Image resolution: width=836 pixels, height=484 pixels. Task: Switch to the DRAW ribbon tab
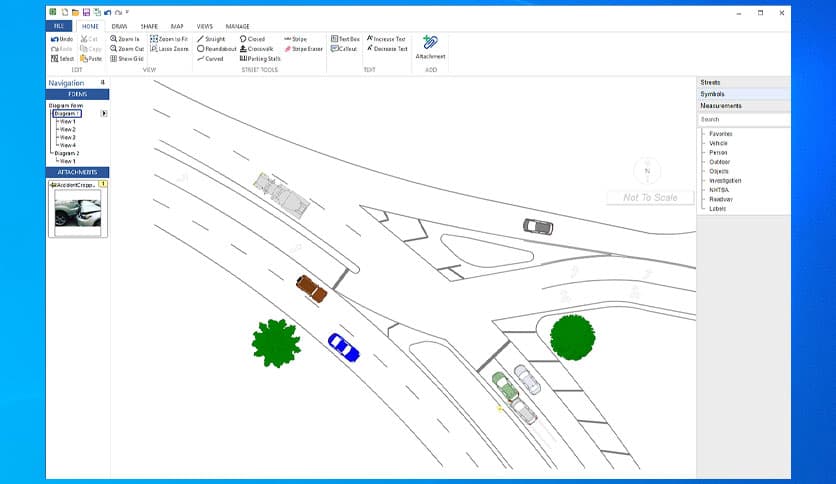point(119,26)
